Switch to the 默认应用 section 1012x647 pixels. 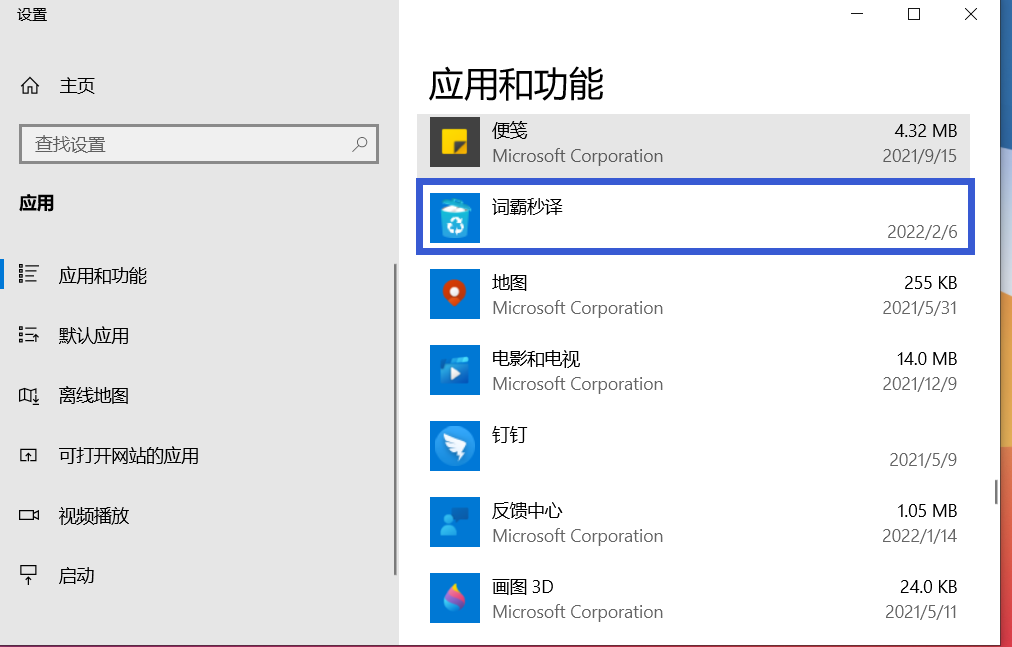(92, 336)
